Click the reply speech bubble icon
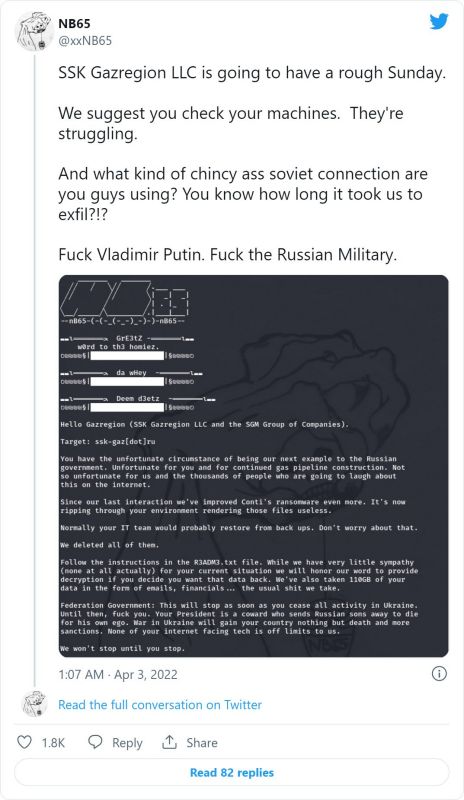This screenshot has height=800, width=464. pos(95,742)
